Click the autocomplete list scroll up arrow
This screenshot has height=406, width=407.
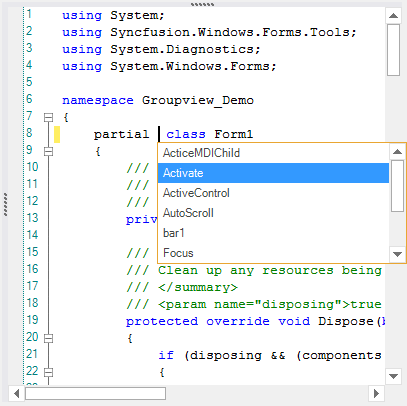coord(397,152)
